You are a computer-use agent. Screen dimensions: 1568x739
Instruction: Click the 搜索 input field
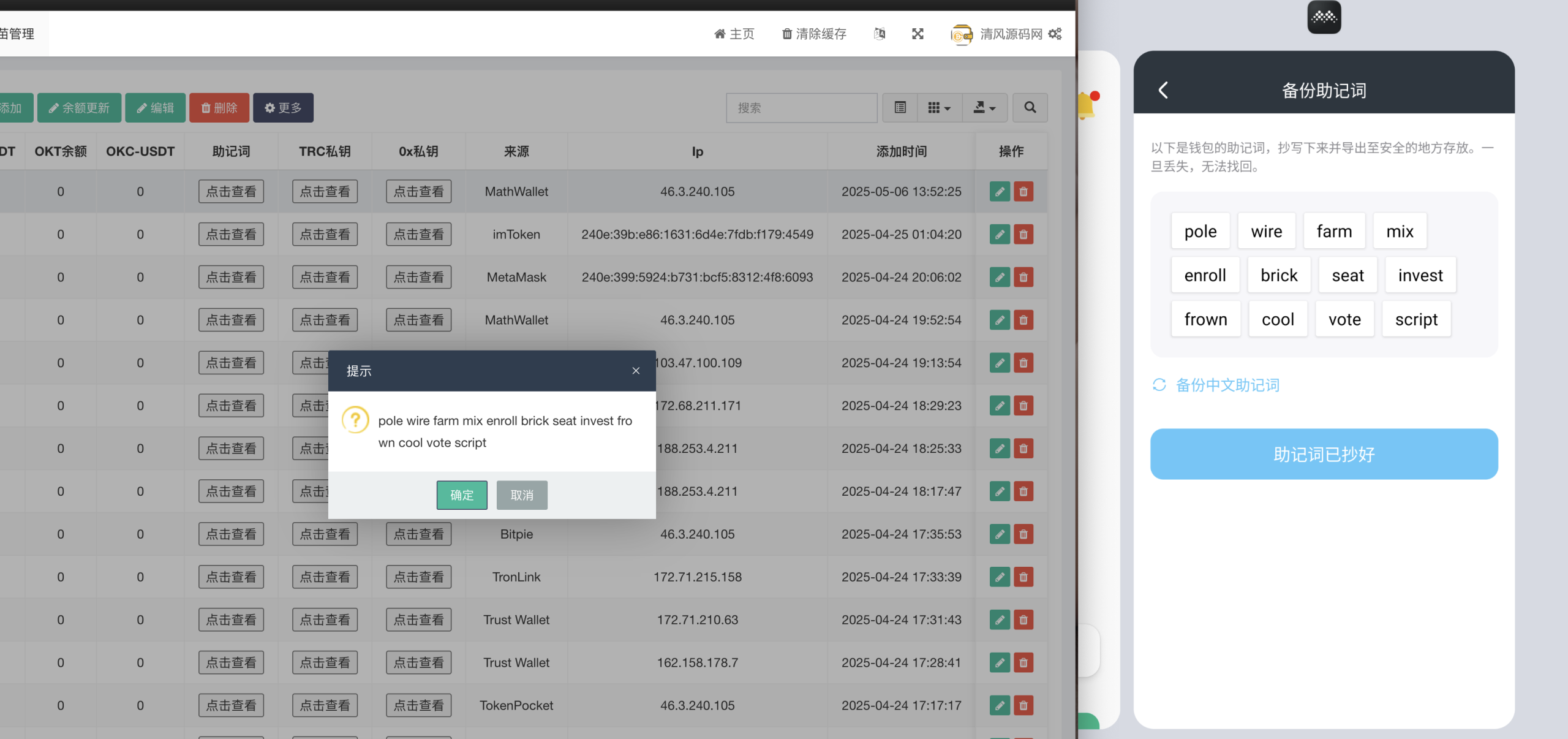(x=801, y=108)
